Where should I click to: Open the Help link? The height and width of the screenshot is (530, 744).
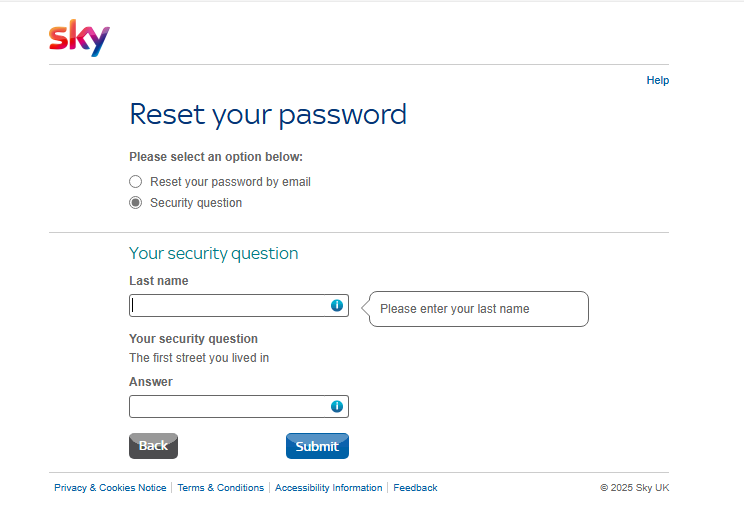point(657,80)
